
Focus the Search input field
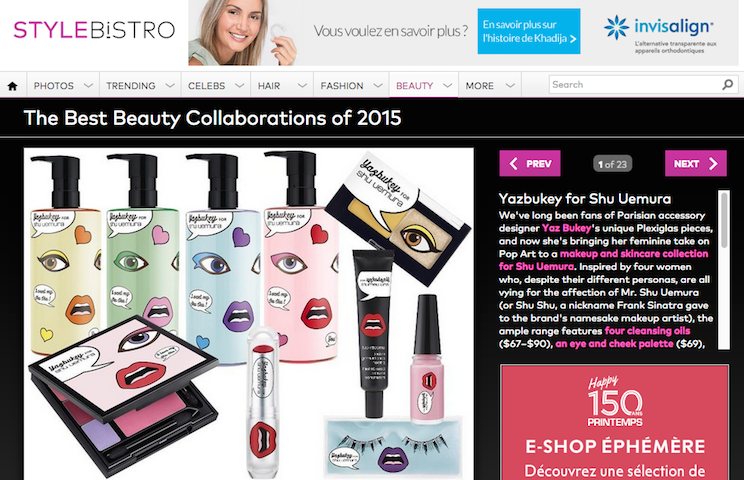(635, 85)
